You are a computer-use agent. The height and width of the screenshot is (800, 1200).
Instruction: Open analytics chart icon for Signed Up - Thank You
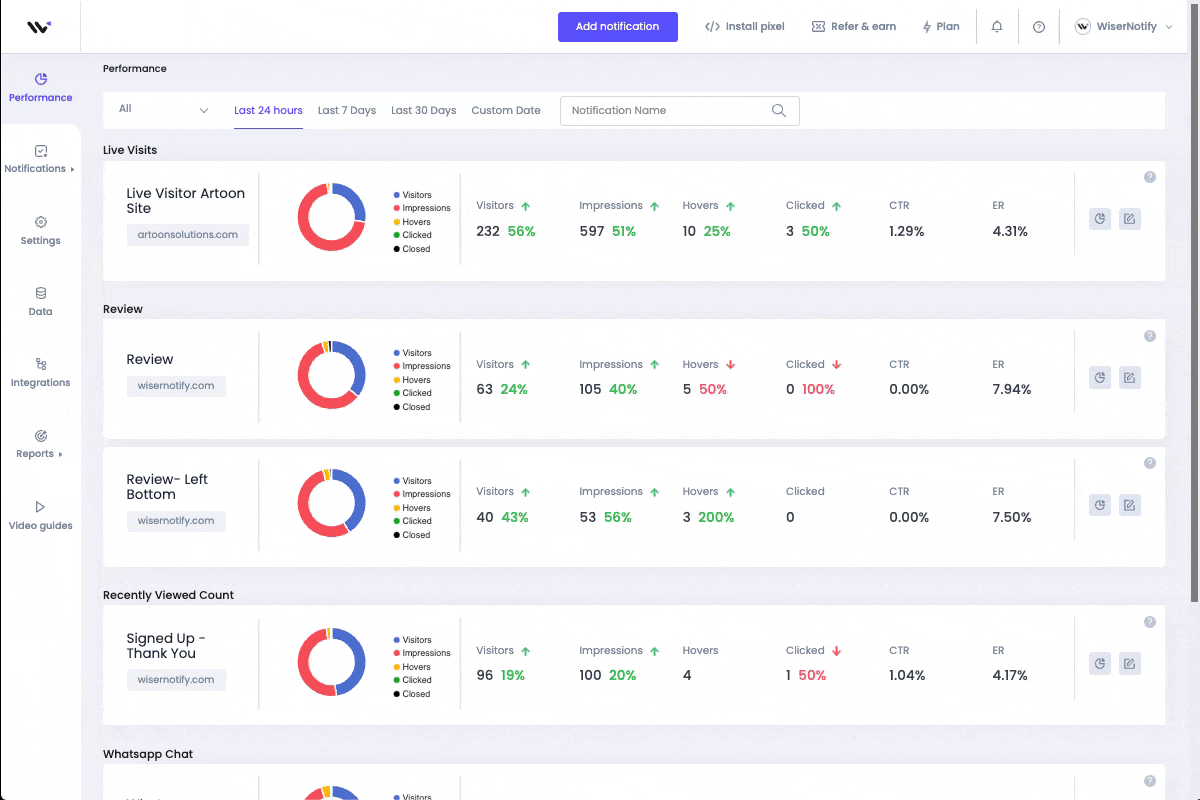[x=1100, y=663]
